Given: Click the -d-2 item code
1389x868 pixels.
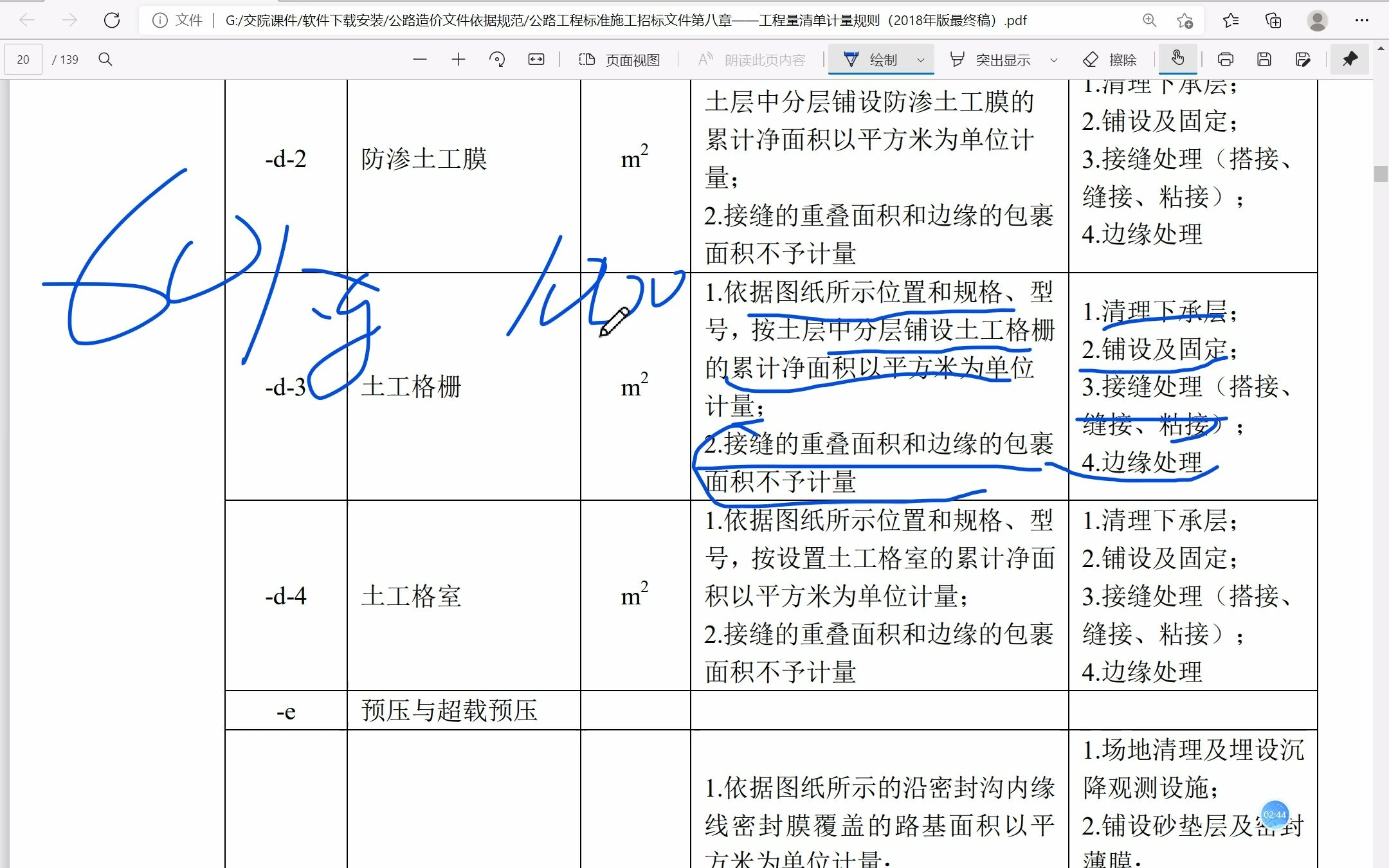Looking at the screenshot, I should tap(286, 159).
